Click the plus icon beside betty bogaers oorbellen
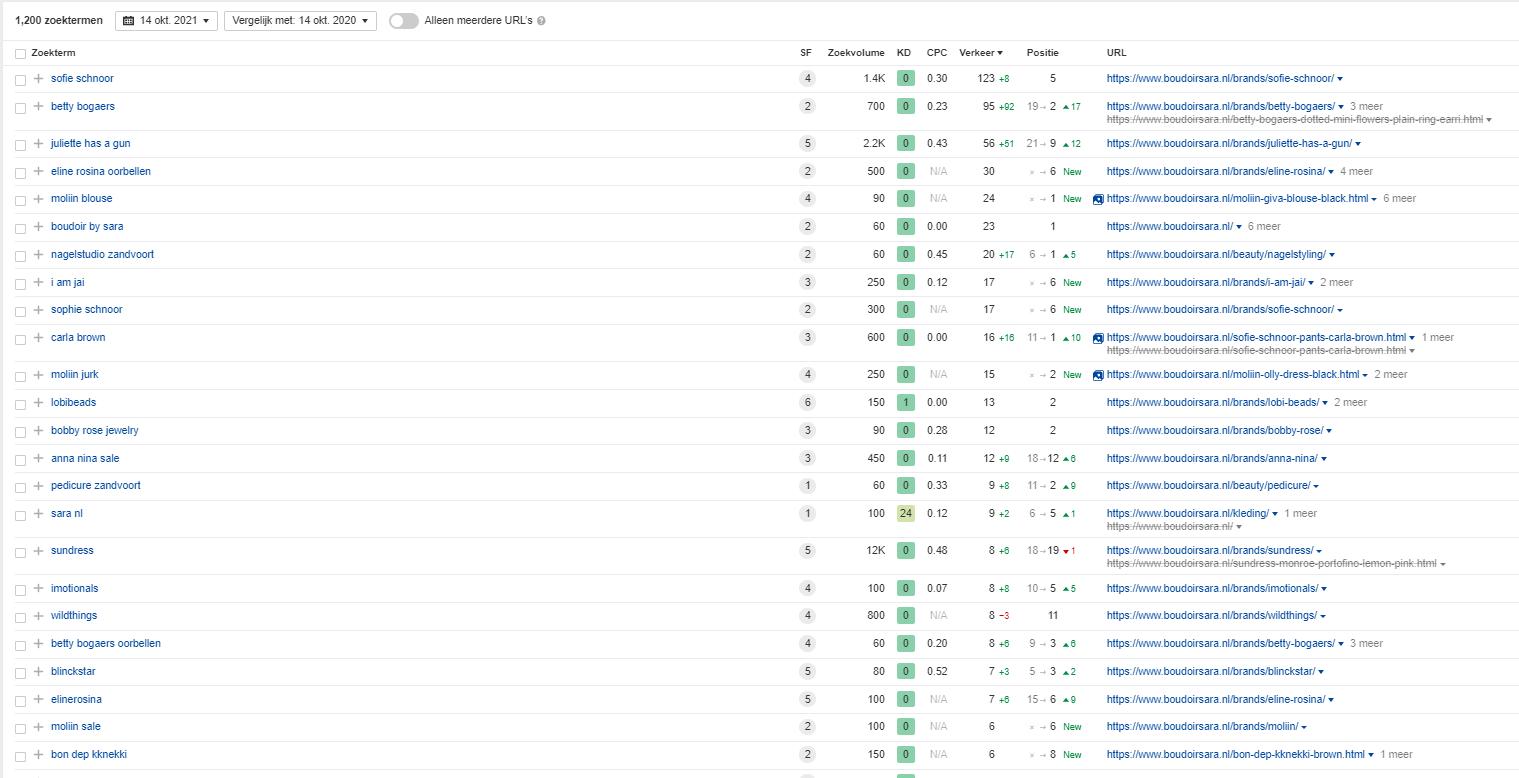This screenshot has width=1519, height=778. coord(38,643)
